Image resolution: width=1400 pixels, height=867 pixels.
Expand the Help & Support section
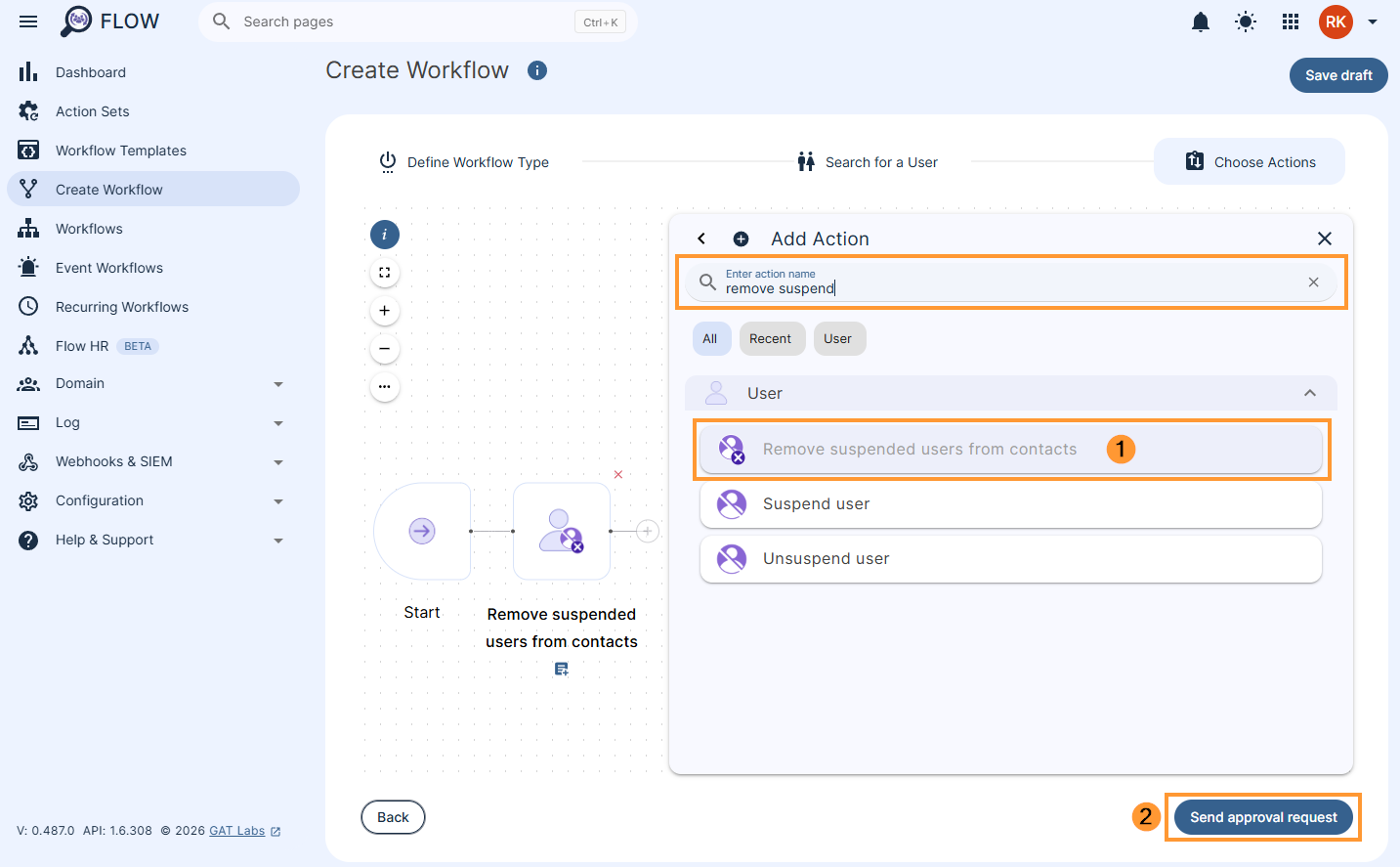[x=153, y=540]
